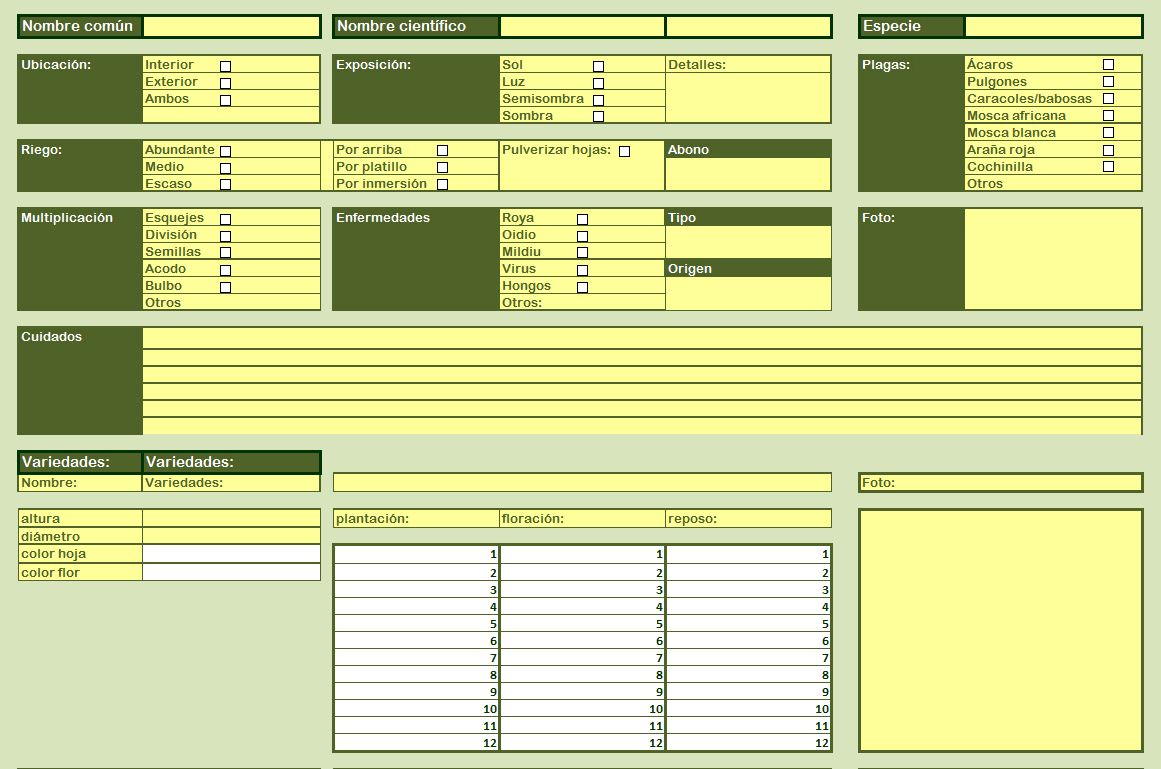Select the Ambos checkbox
Viewport: 1161px width, 769px height.
(226, 101)
